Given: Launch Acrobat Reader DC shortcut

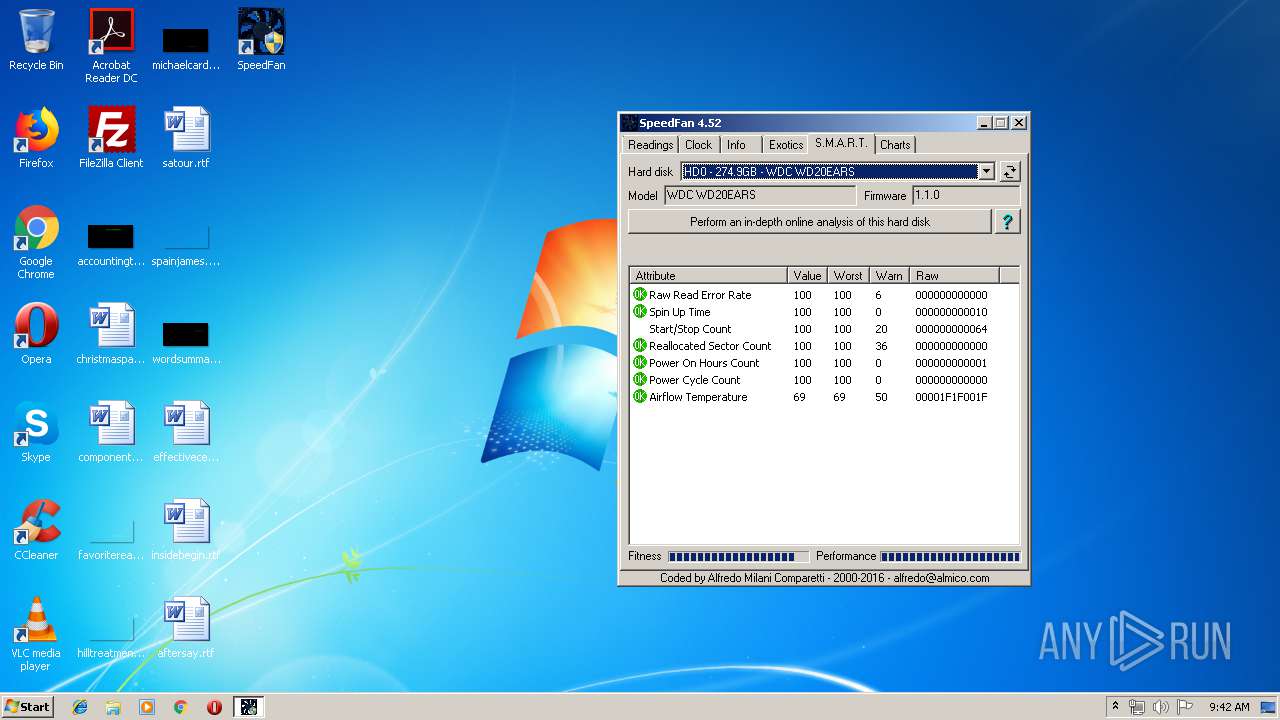Looking at the screenshot, I should point(111,46).
